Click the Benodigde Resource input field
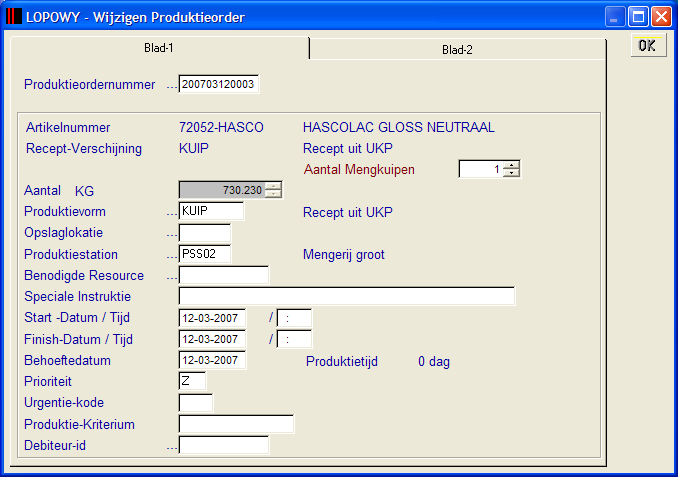The height and width of the screenshot is (477, 678). [x=224, y=275]
